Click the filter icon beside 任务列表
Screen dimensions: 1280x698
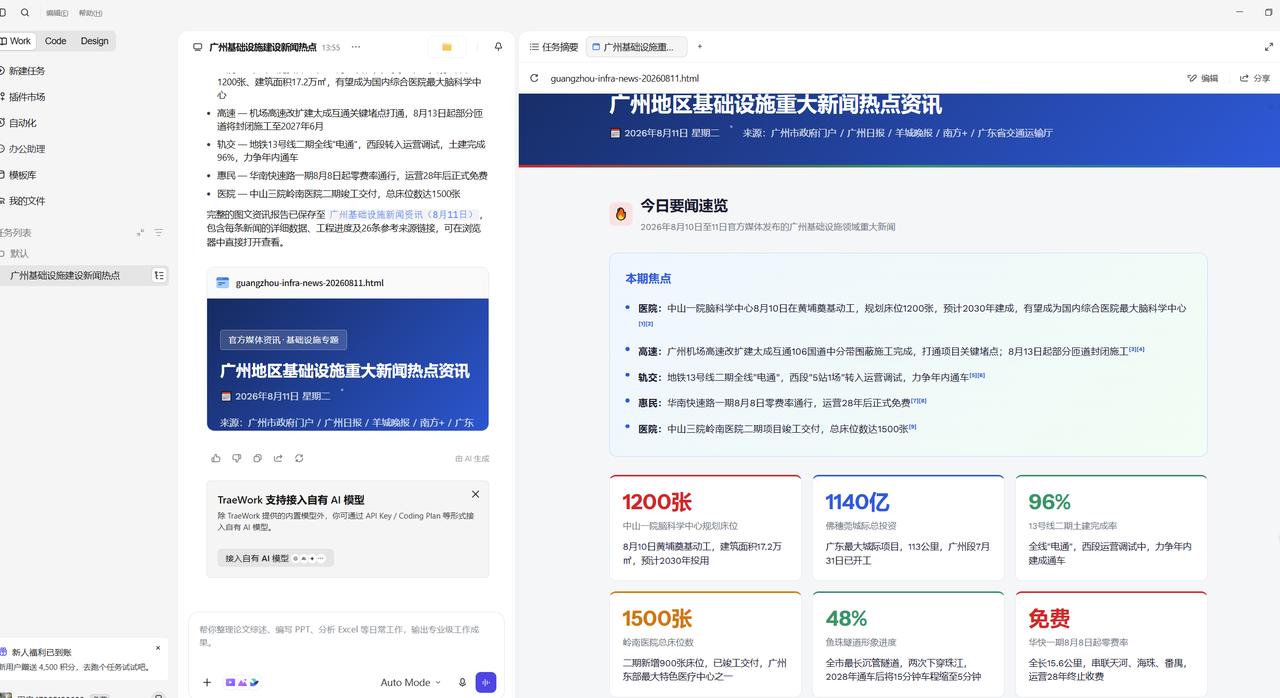coord(158,233)
